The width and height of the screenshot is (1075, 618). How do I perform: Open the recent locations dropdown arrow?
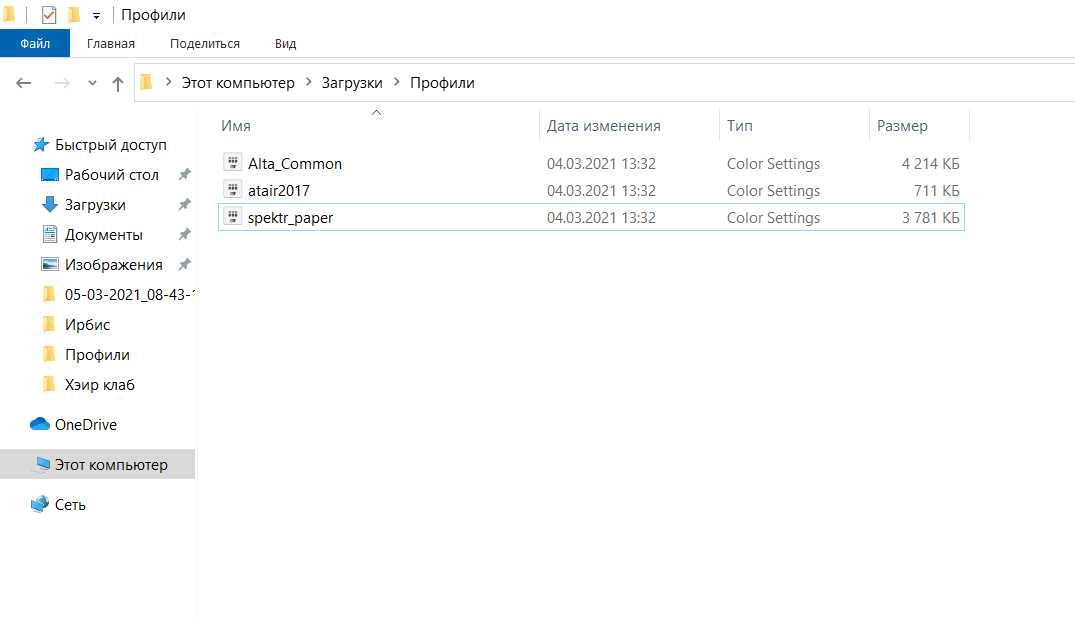pyautogui.click(x=93, y=83)
